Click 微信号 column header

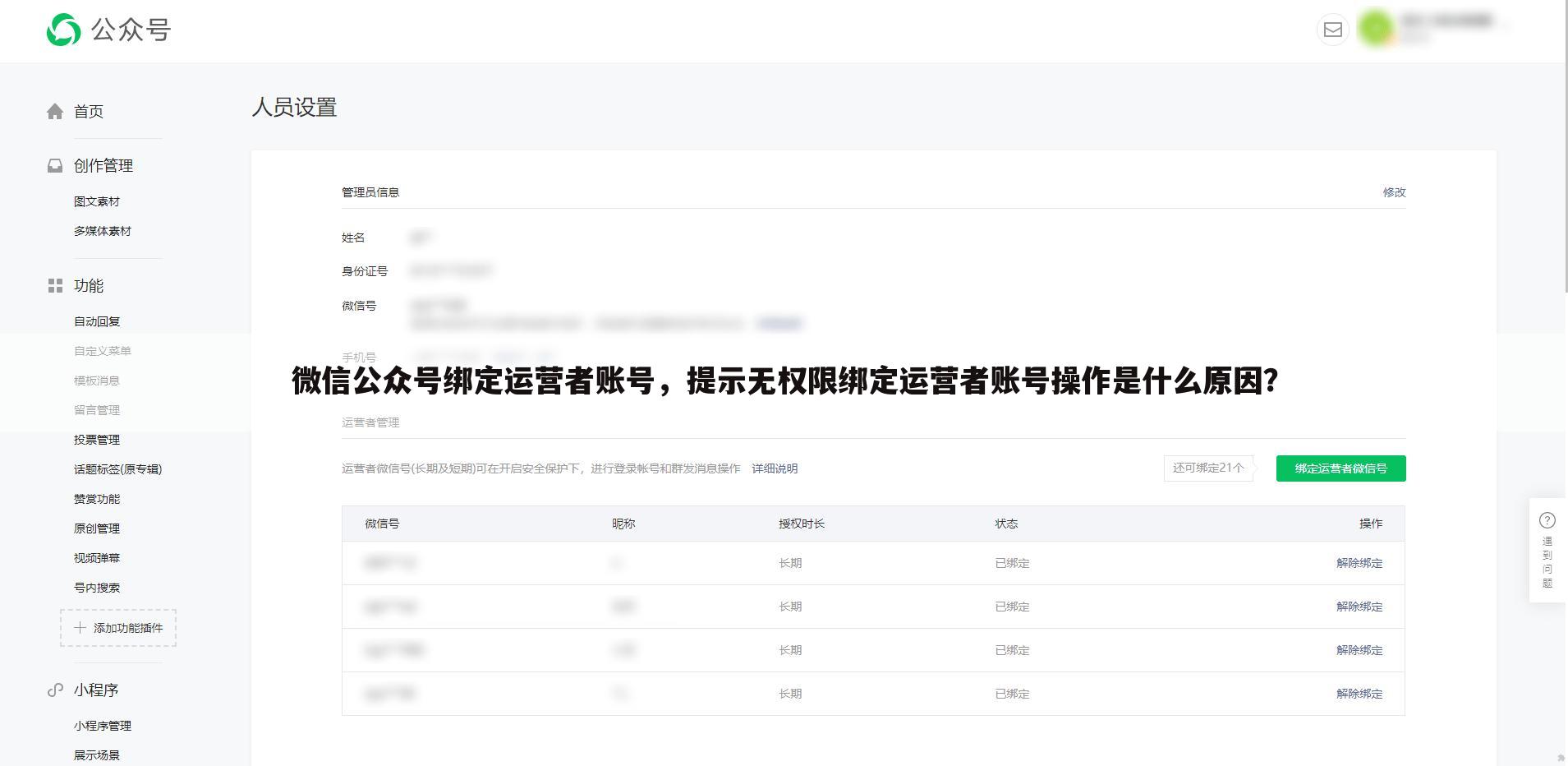382,524
